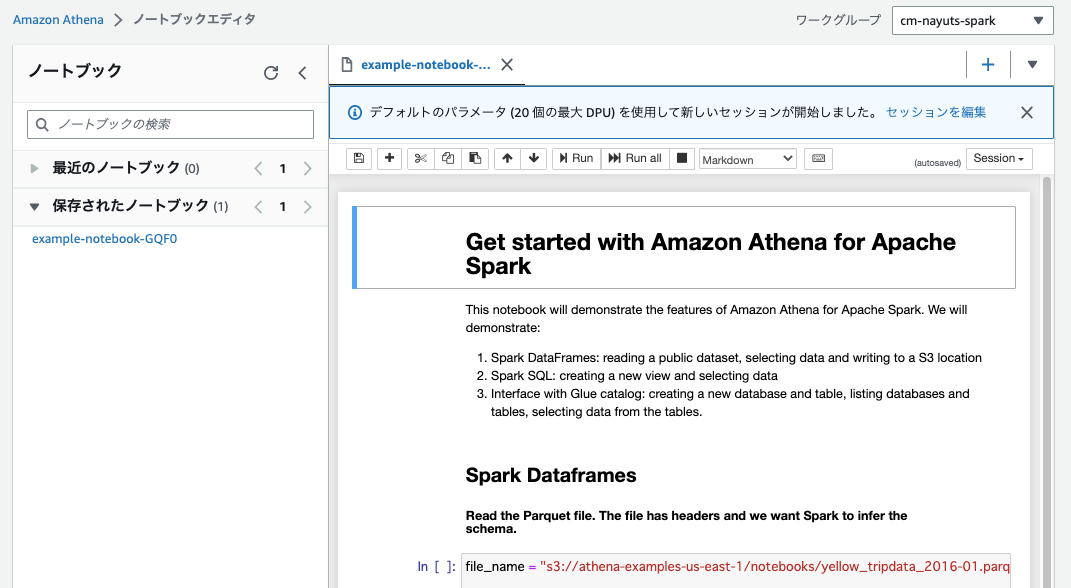Collapse the 保存されたノートブック section
The width and height of the screenshot is (1071, 588).
35,205
